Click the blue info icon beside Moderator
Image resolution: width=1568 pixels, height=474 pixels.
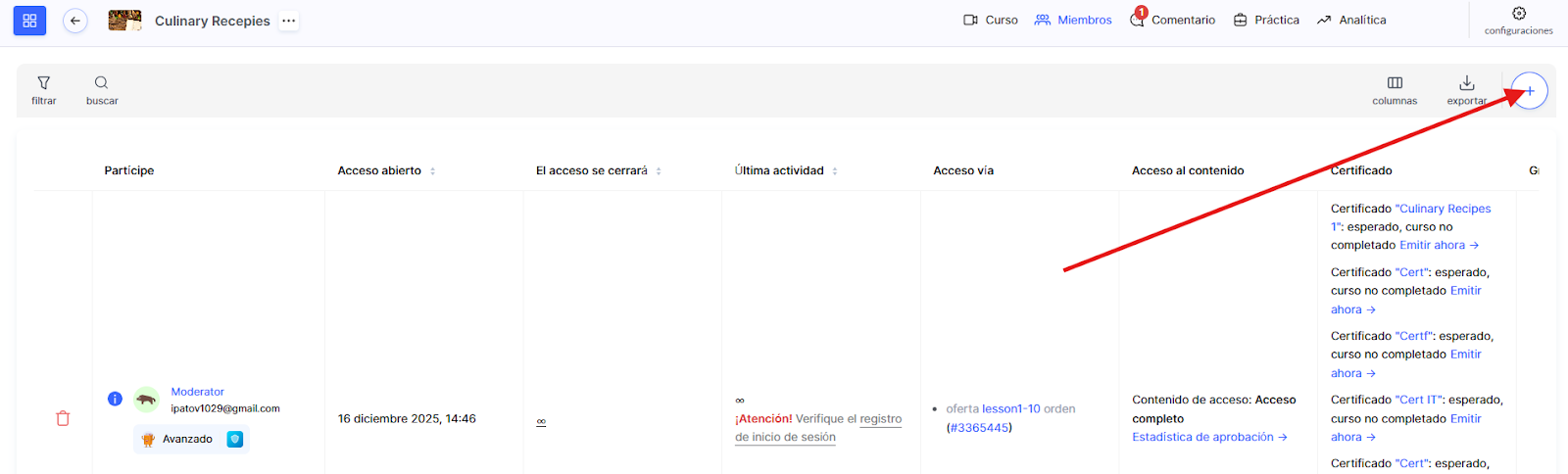coord(115,399)
